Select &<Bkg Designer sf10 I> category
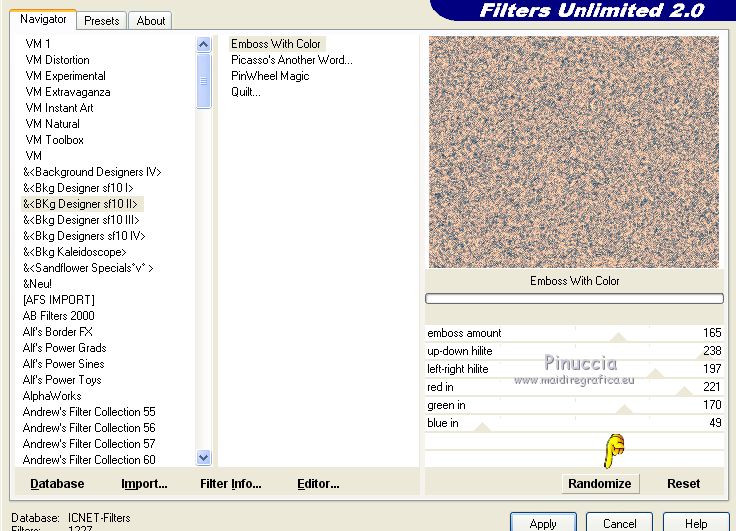The width and height of the screenshot is (736, 531). point(78,188)
